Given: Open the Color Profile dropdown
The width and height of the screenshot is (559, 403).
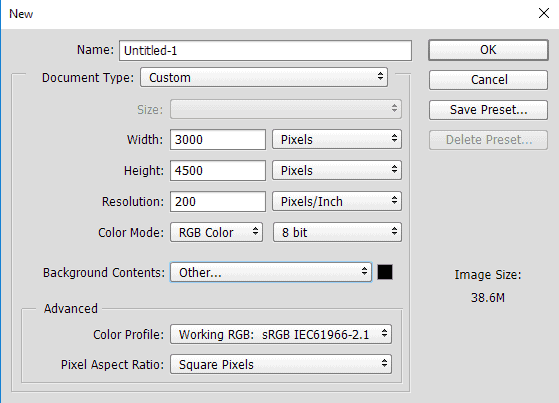Looking at the screenshot, I should (x=281, y=334).
